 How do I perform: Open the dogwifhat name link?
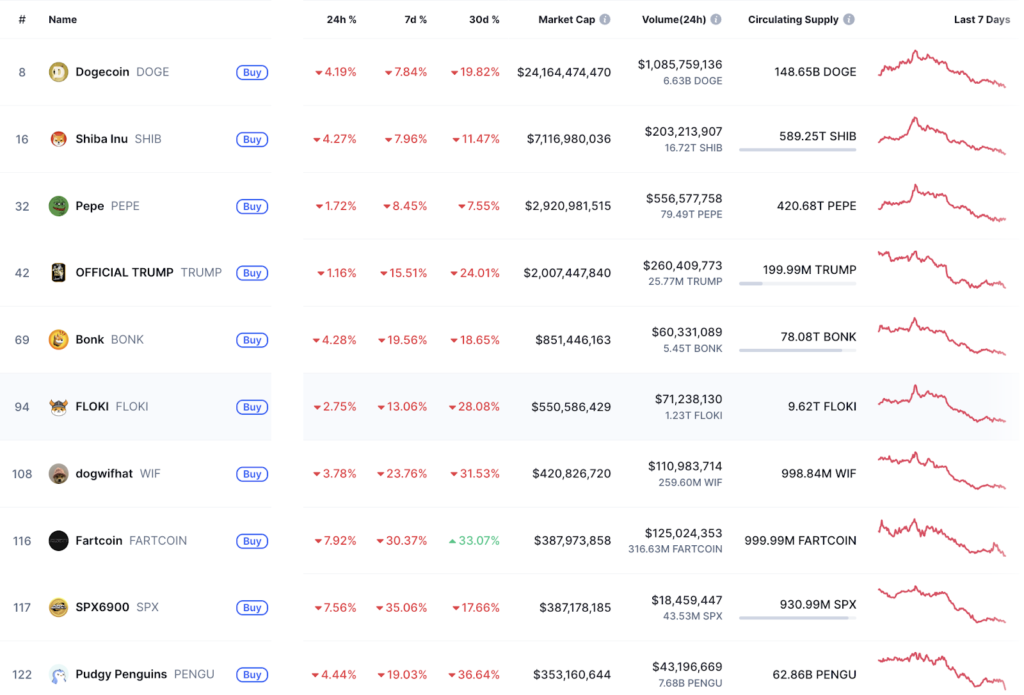coord(104,474)
